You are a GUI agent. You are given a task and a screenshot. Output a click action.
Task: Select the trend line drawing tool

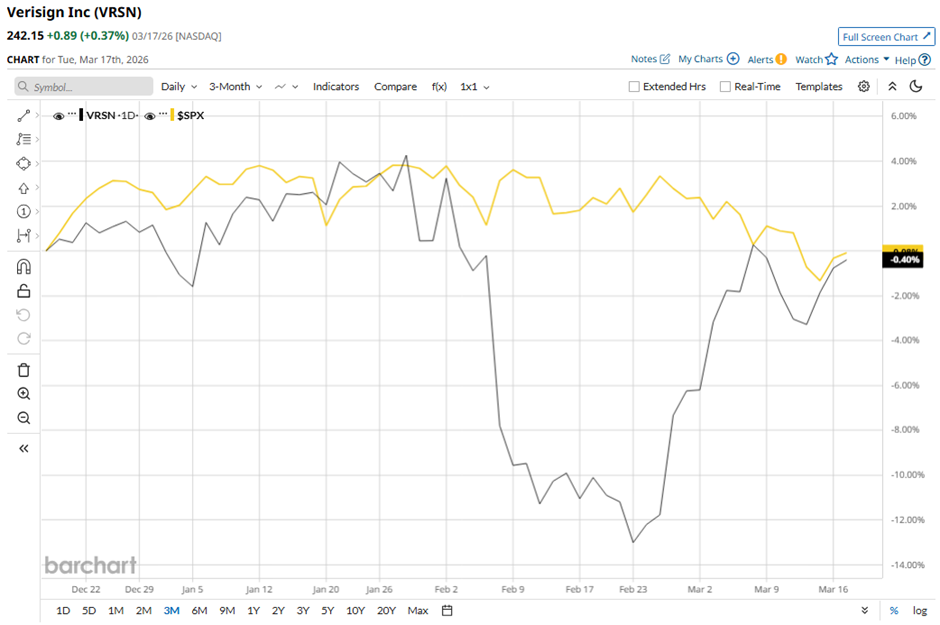click(x=24, y=116)
